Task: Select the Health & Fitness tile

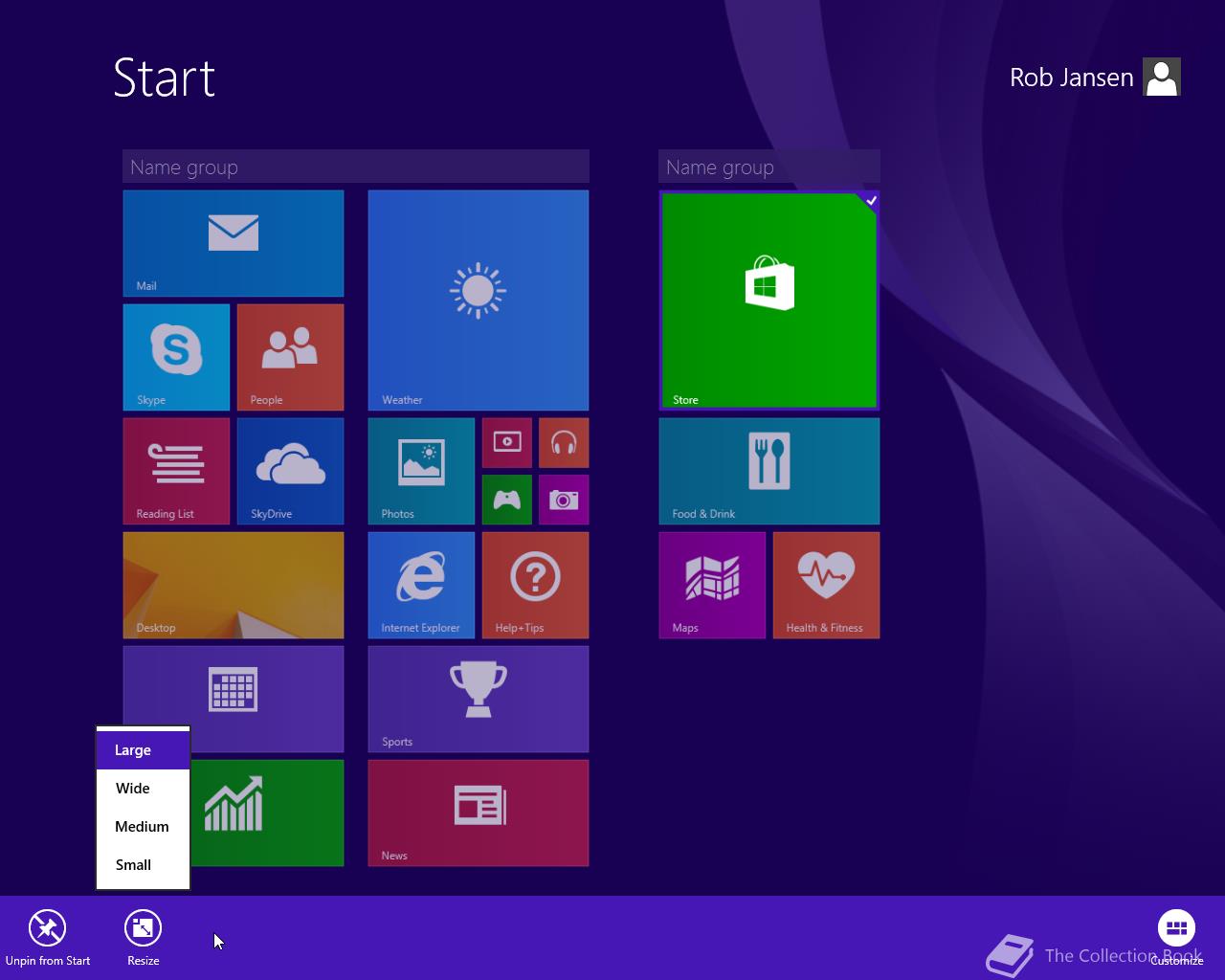Action: click(x=826, y=585)
